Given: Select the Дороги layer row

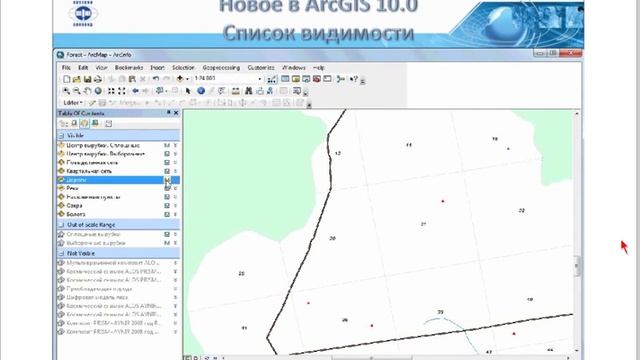Looking at the screenshot, I should [x=118, y=180].
